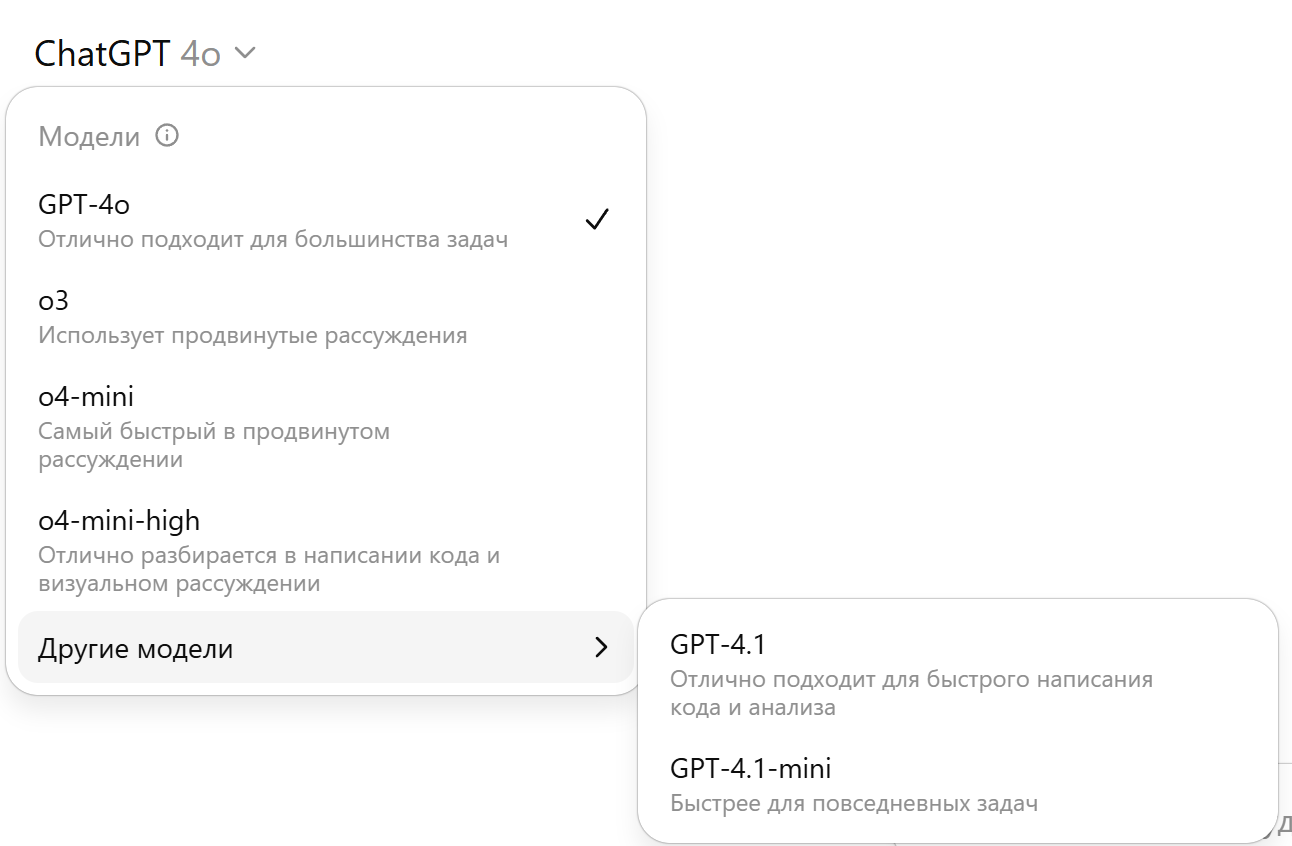Pick GPT-4.1 from the submenu

(718, 645)
